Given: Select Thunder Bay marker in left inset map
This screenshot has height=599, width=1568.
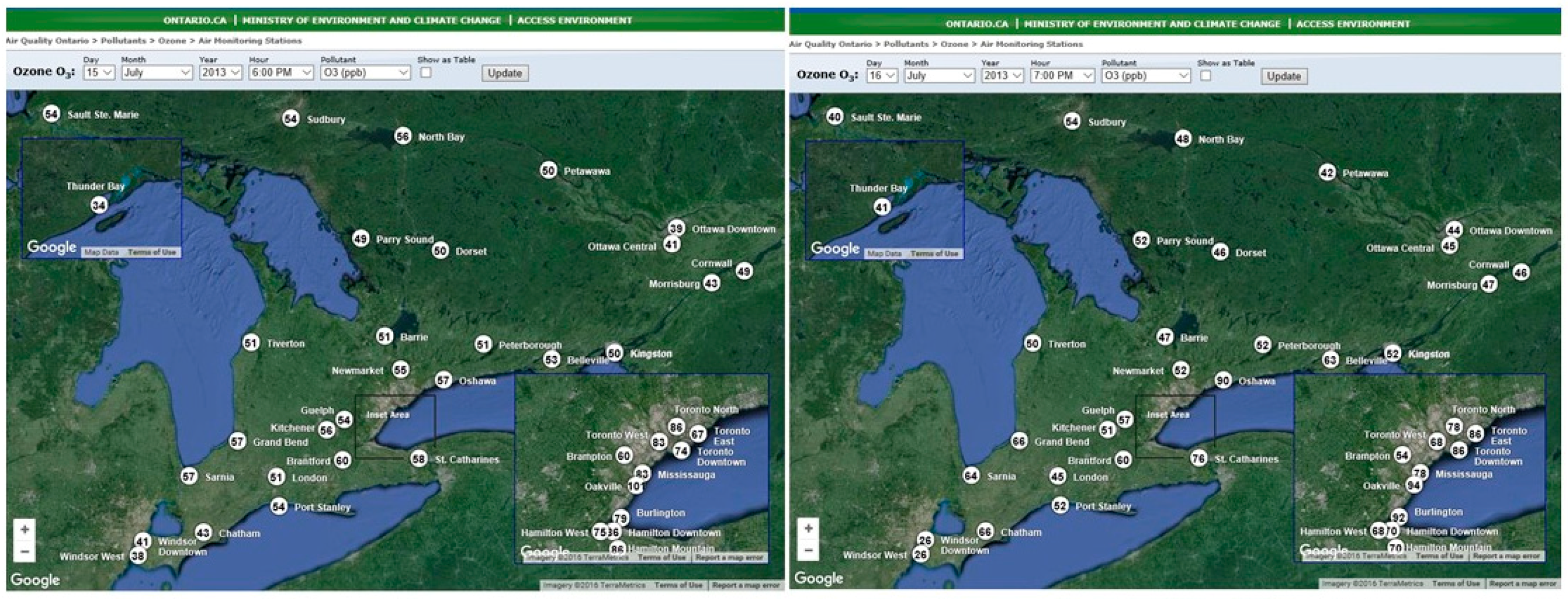Looking at the screenshot, I should pyautogui.click(x=99, y=205).
